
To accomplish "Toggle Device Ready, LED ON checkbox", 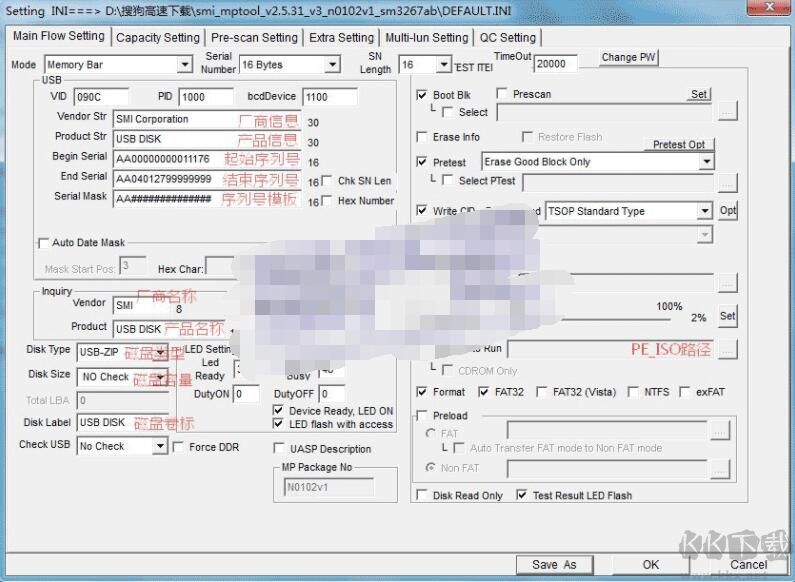I will pos(278,410).
